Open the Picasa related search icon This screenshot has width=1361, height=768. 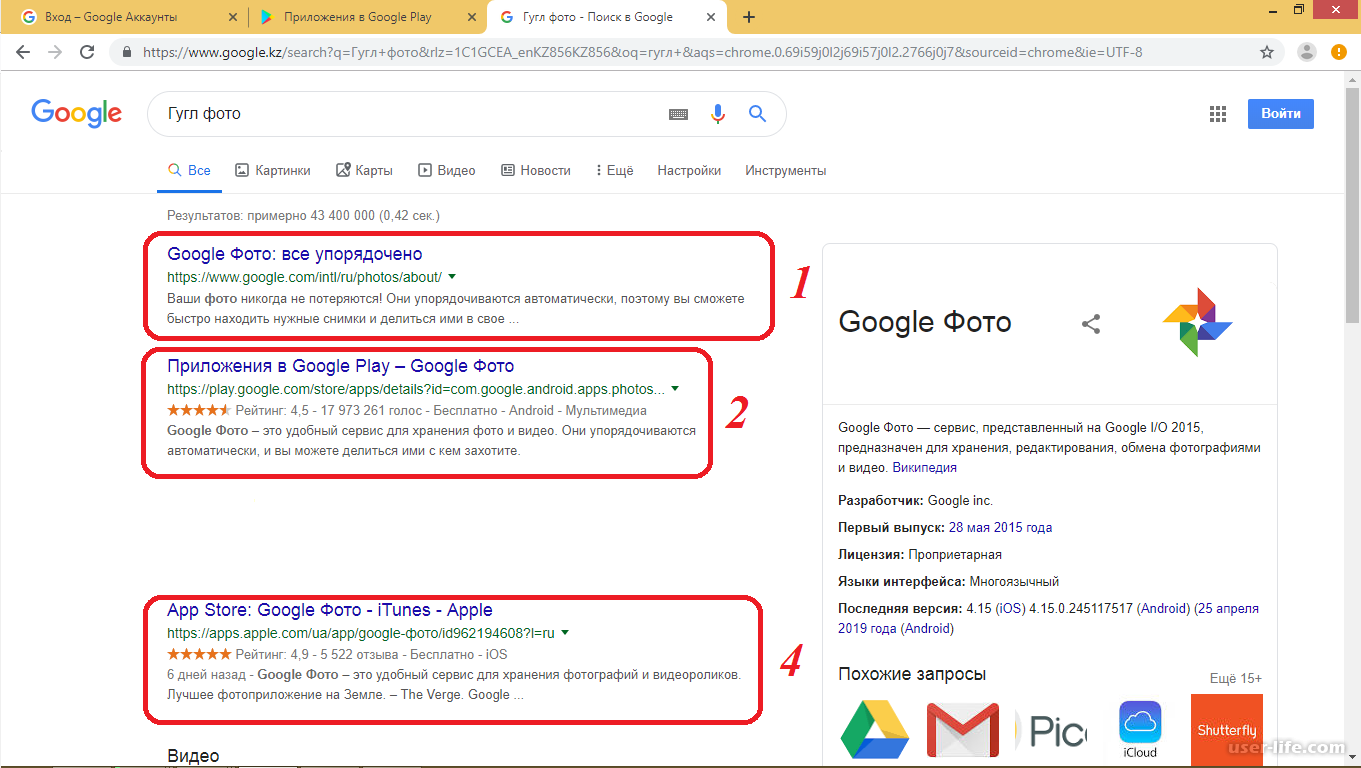[1051, 731]
